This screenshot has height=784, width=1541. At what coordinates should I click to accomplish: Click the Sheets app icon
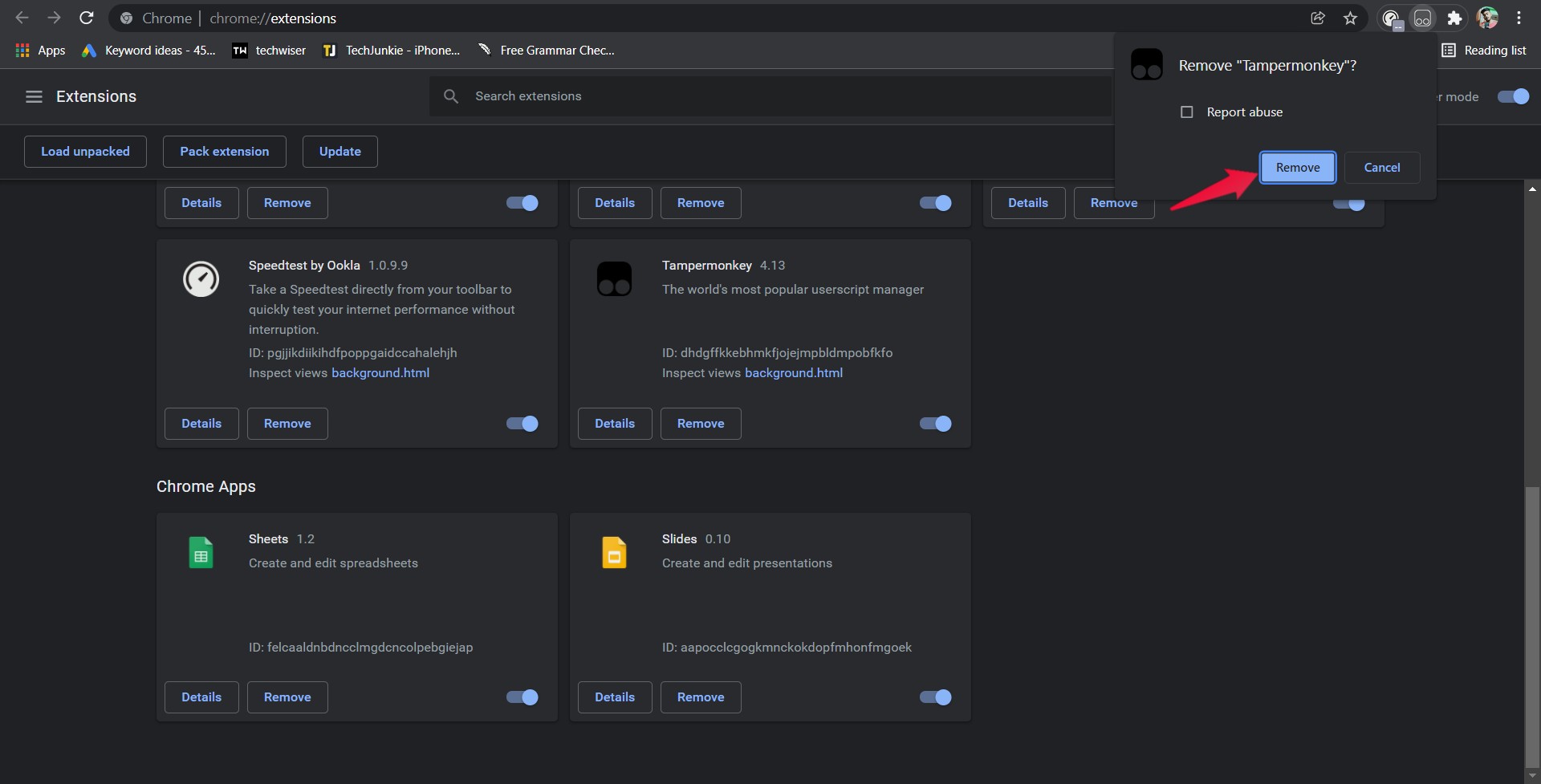point(201,552)
